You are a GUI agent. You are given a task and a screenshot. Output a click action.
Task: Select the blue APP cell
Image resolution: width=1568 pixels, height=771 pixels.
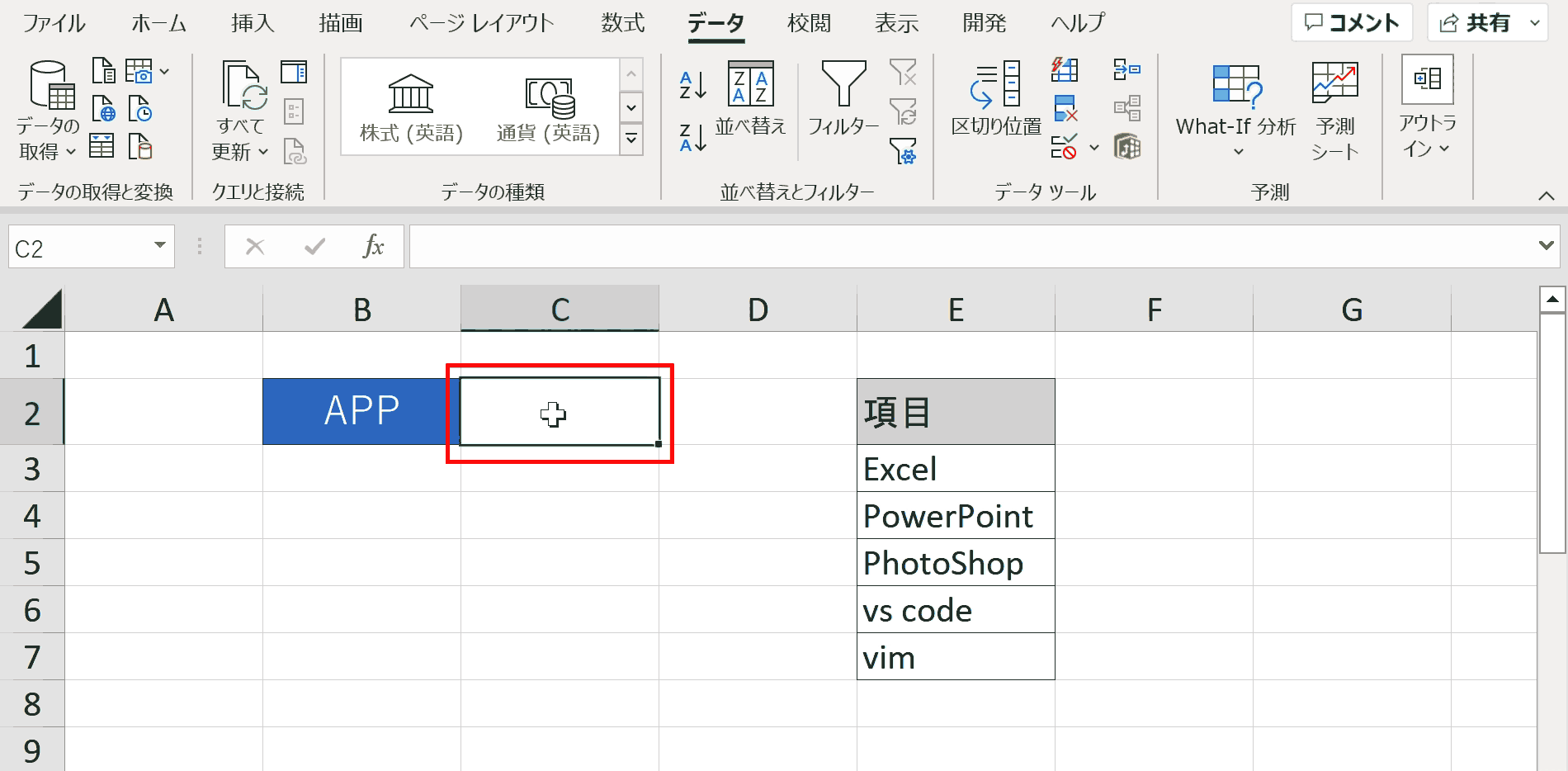pos(361,411)
